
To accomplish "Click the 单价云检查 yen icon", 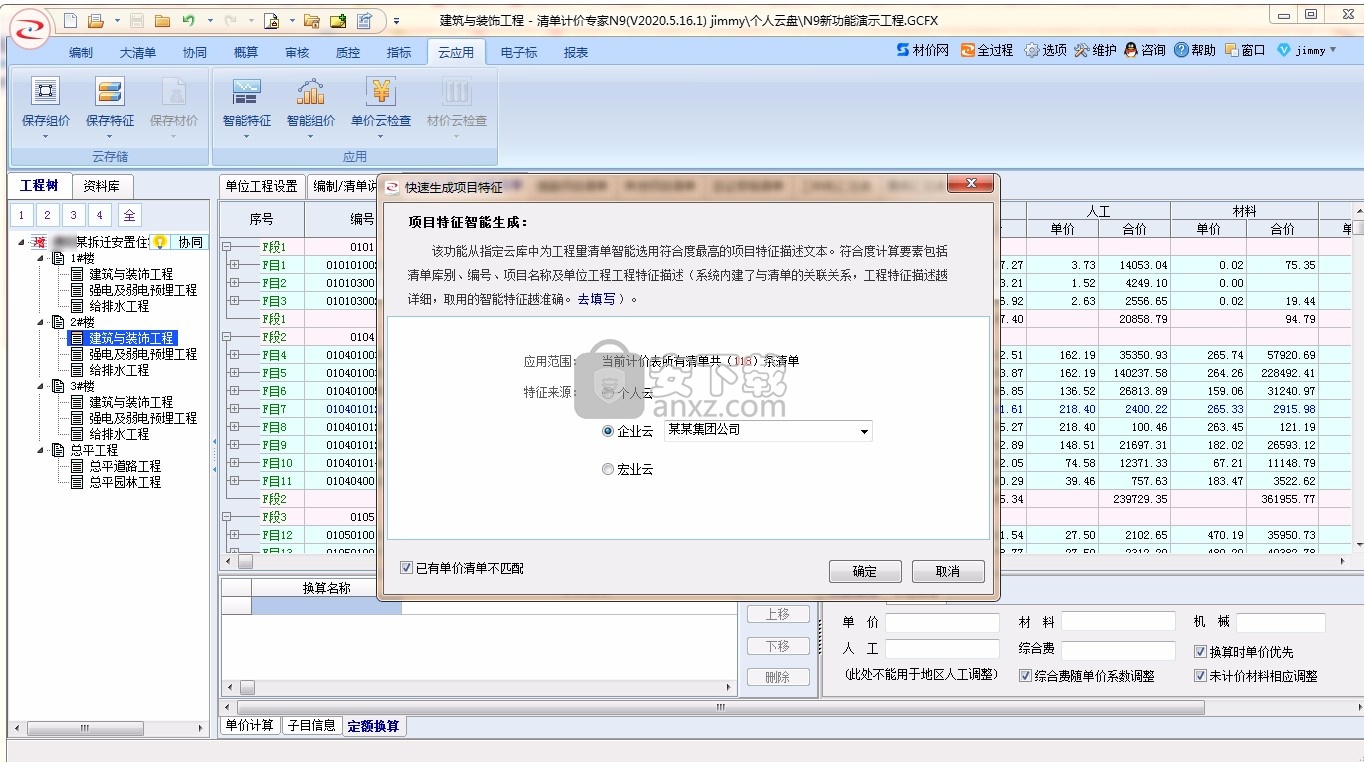I will tap(380, 92).
